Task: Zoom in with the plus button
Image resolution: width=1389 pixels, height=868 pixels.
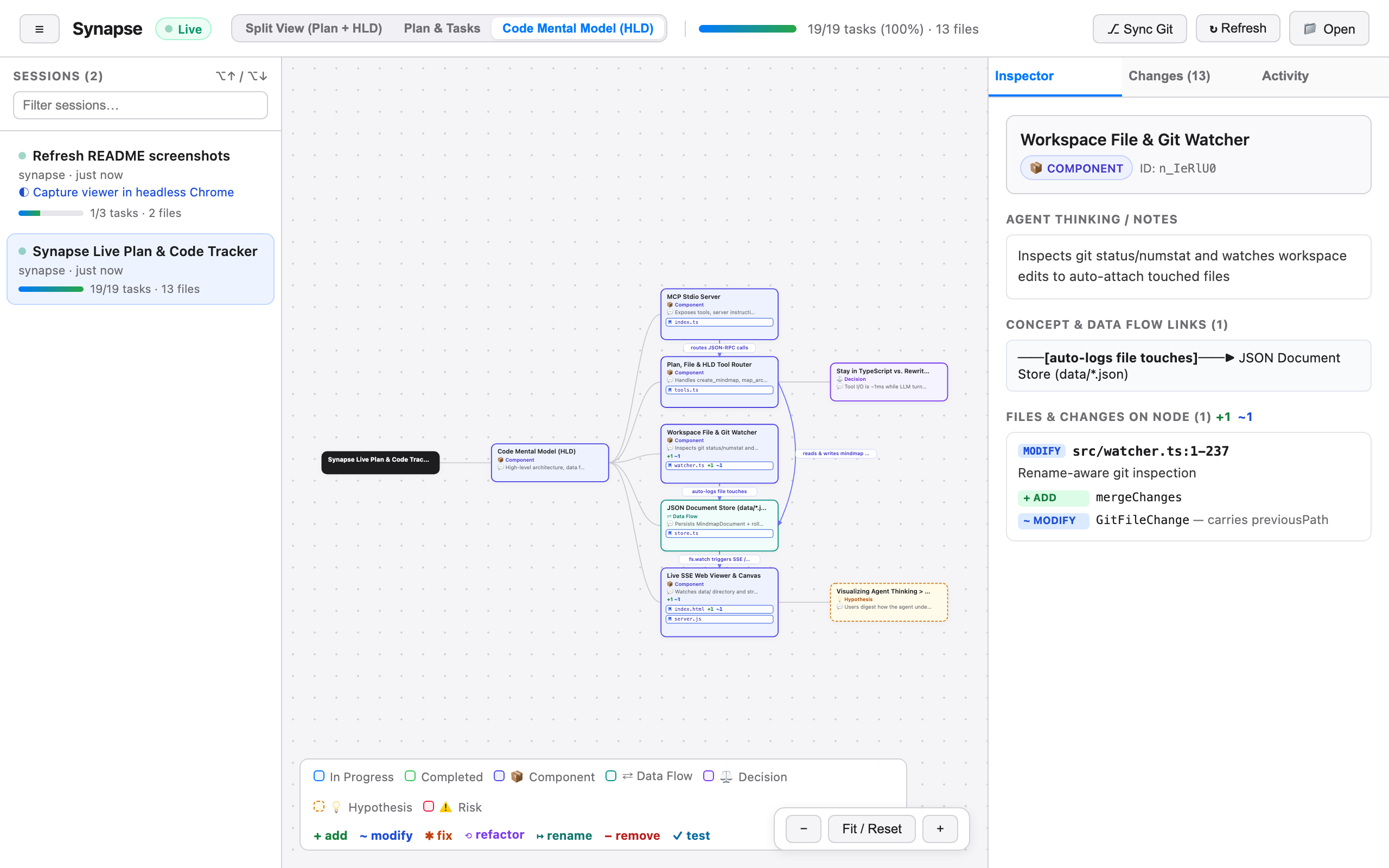Action: 940,828
